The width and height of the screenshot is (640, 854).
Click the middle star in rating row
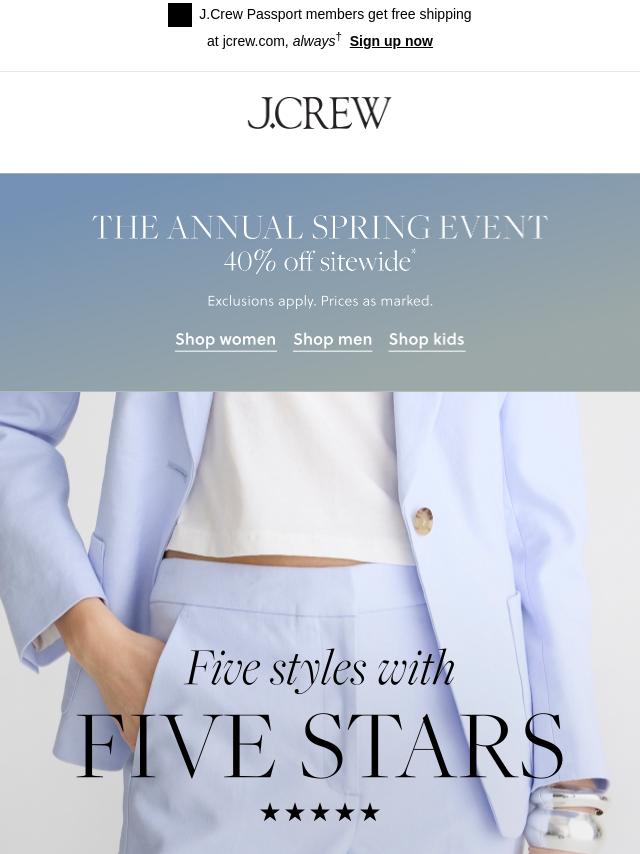(x=320, y=812)
